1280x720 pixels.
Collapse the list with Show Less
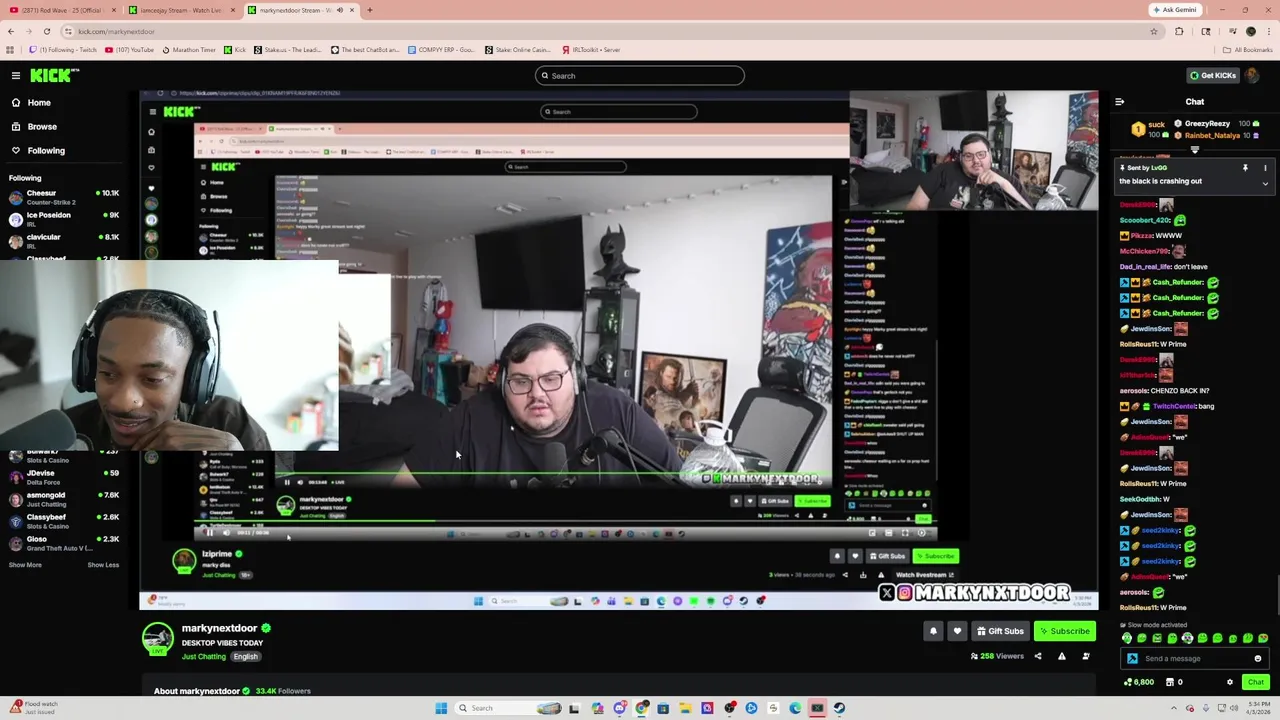click(103, 565)
